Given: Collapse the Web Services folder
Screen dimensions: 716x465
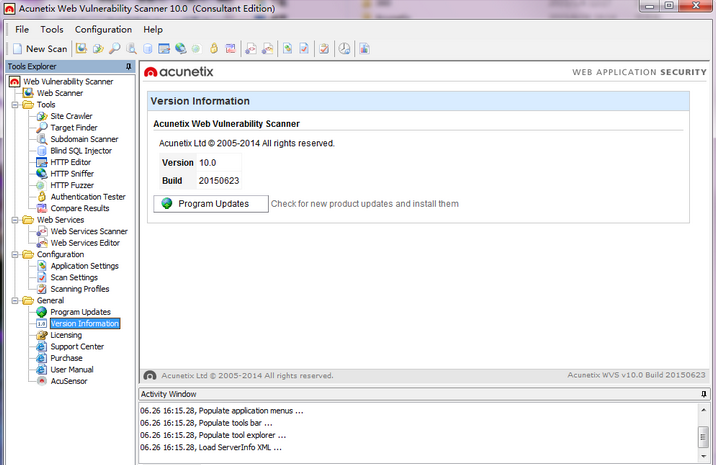Looking at the screenshot, I should [15, 220].
